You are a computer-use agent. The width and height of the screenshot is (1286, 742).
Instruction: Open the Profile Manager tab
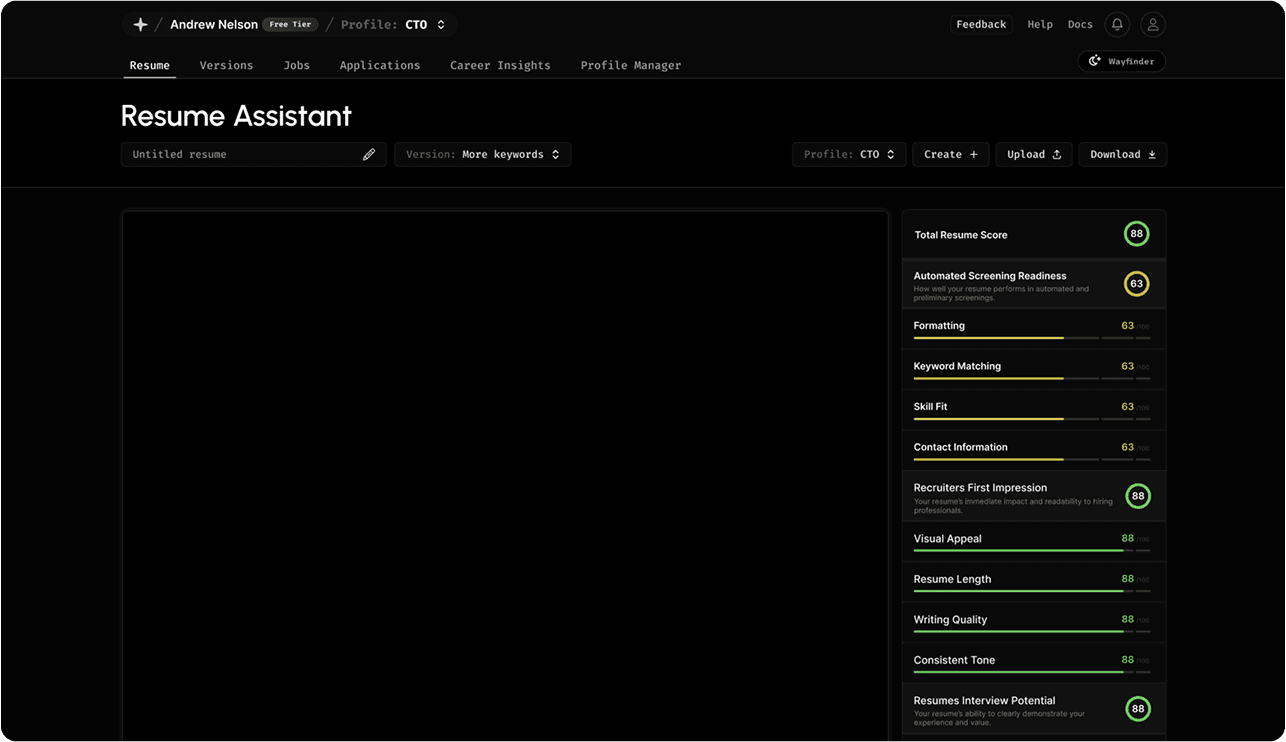point(630,66)
